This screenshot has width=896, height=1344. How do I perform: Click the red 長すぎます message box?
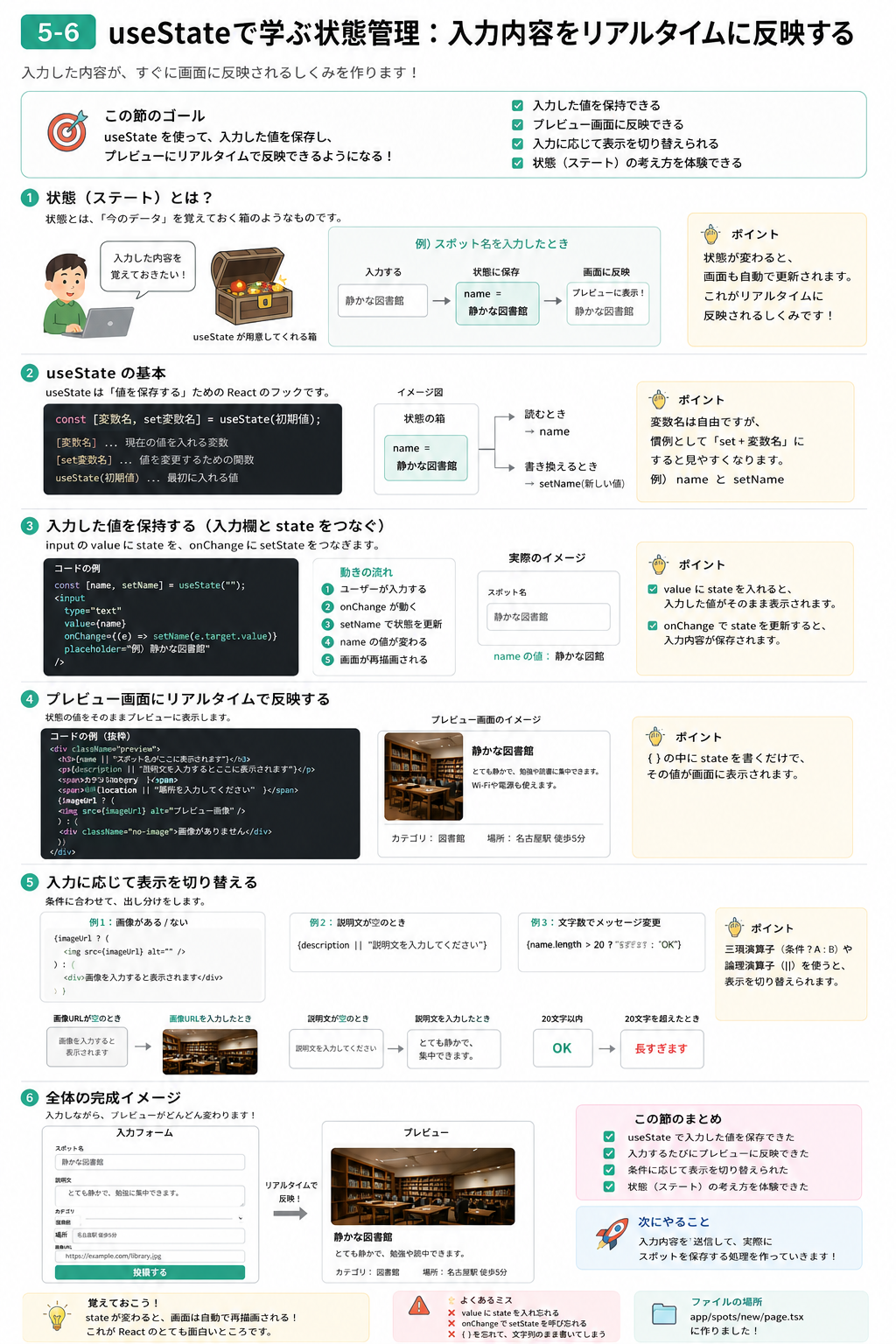pyautogui.click(x=661, y=1048)
